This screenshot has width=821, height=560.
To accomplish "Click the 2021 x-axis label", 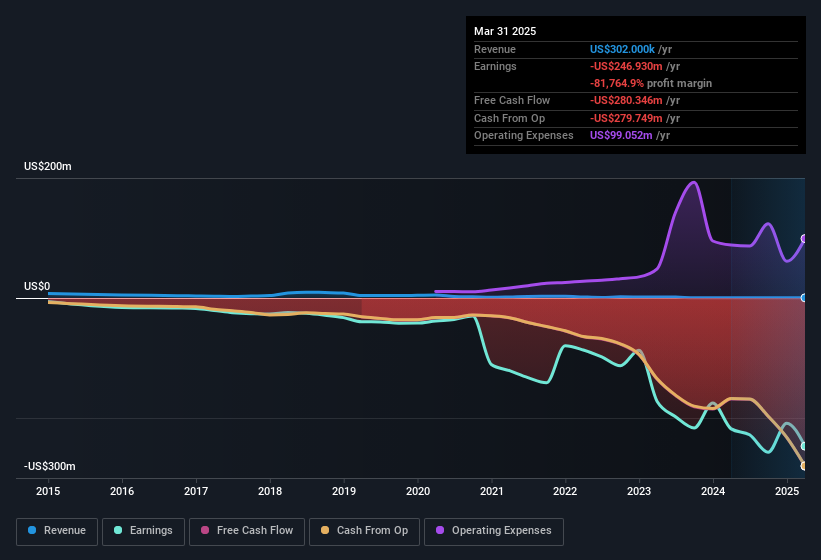I will pos(492,491).
